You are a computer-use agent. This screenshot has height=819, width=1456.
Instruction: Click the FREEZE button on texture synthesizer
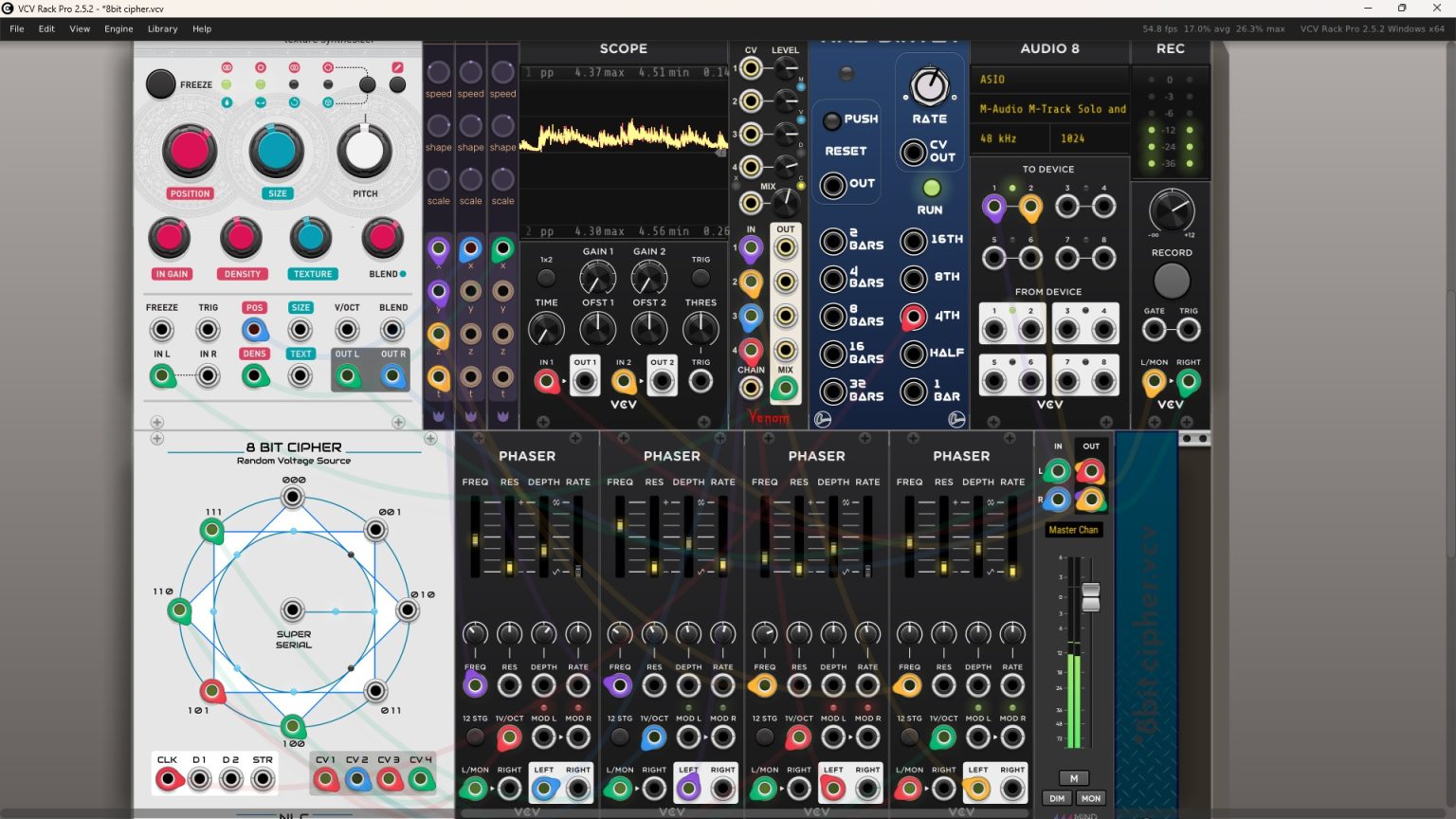(x=160, y=84)
